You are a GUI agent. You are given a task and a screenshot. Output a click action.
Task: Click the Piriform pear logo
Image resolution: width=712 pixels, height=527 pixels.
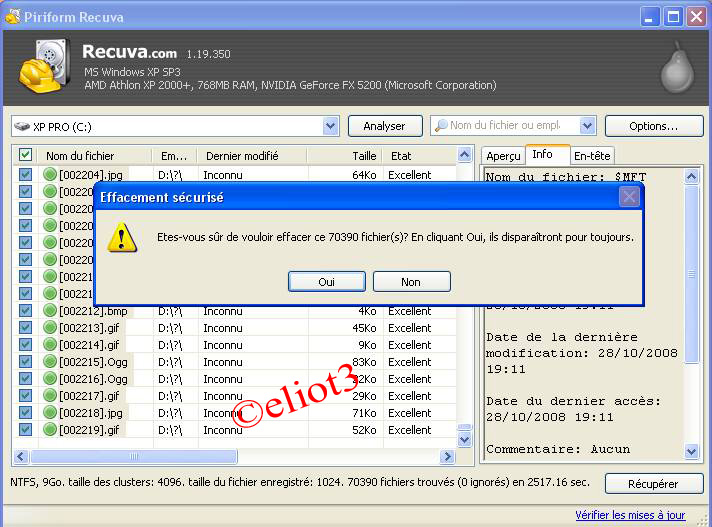pos(677,68)
